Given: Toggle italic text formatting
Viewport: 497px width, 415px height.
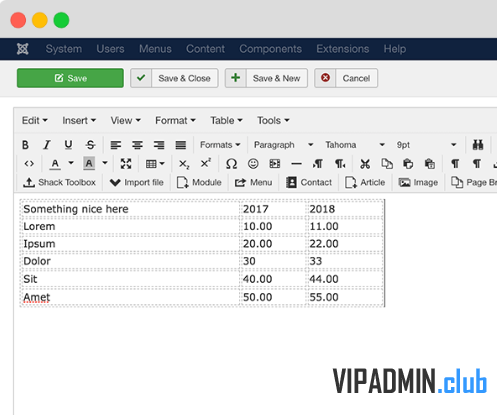Looking at the screenshot, I should point(47,145).
